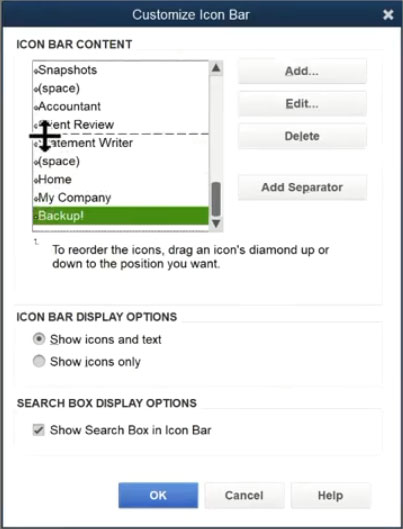Image resolution: width=403 pixels, height=529 pixels.
Task: Click the scrollbar thumb in icon list
Action: [x=216, y=199]
